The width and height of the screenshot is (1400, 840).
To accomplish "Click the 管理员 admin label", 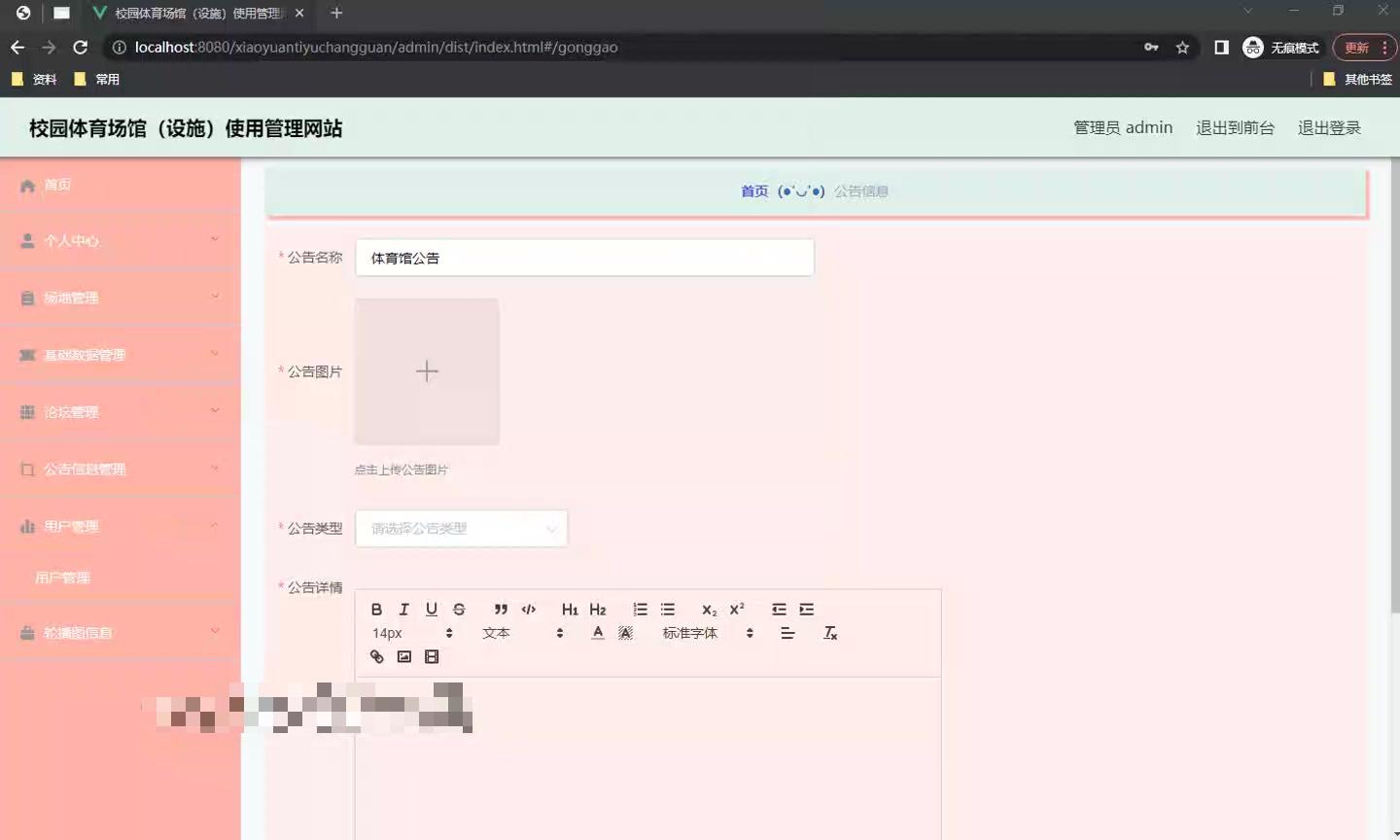I will coord(1123,127).
